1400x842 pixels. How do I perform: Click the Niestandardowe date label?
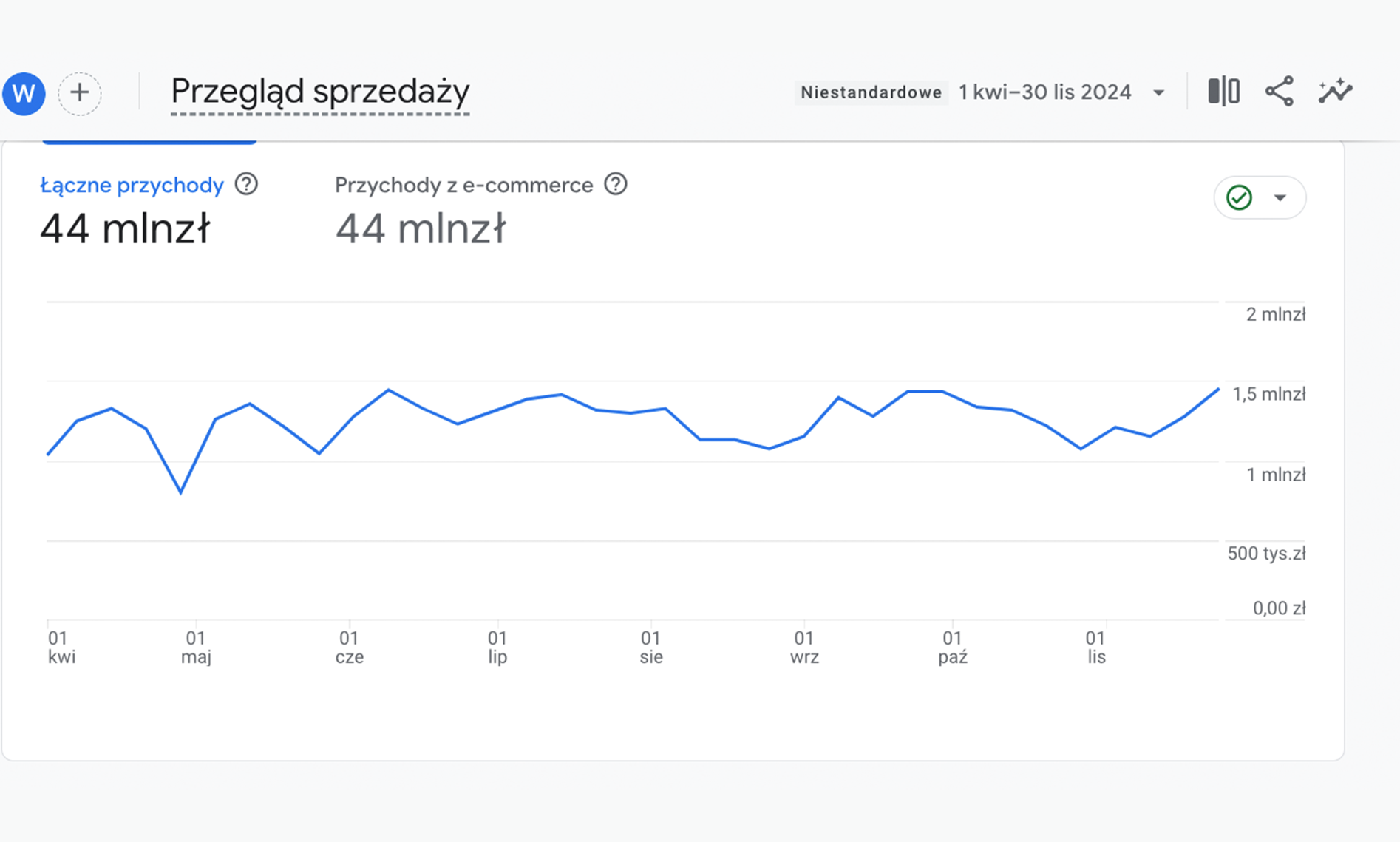(x=871, y=92)
